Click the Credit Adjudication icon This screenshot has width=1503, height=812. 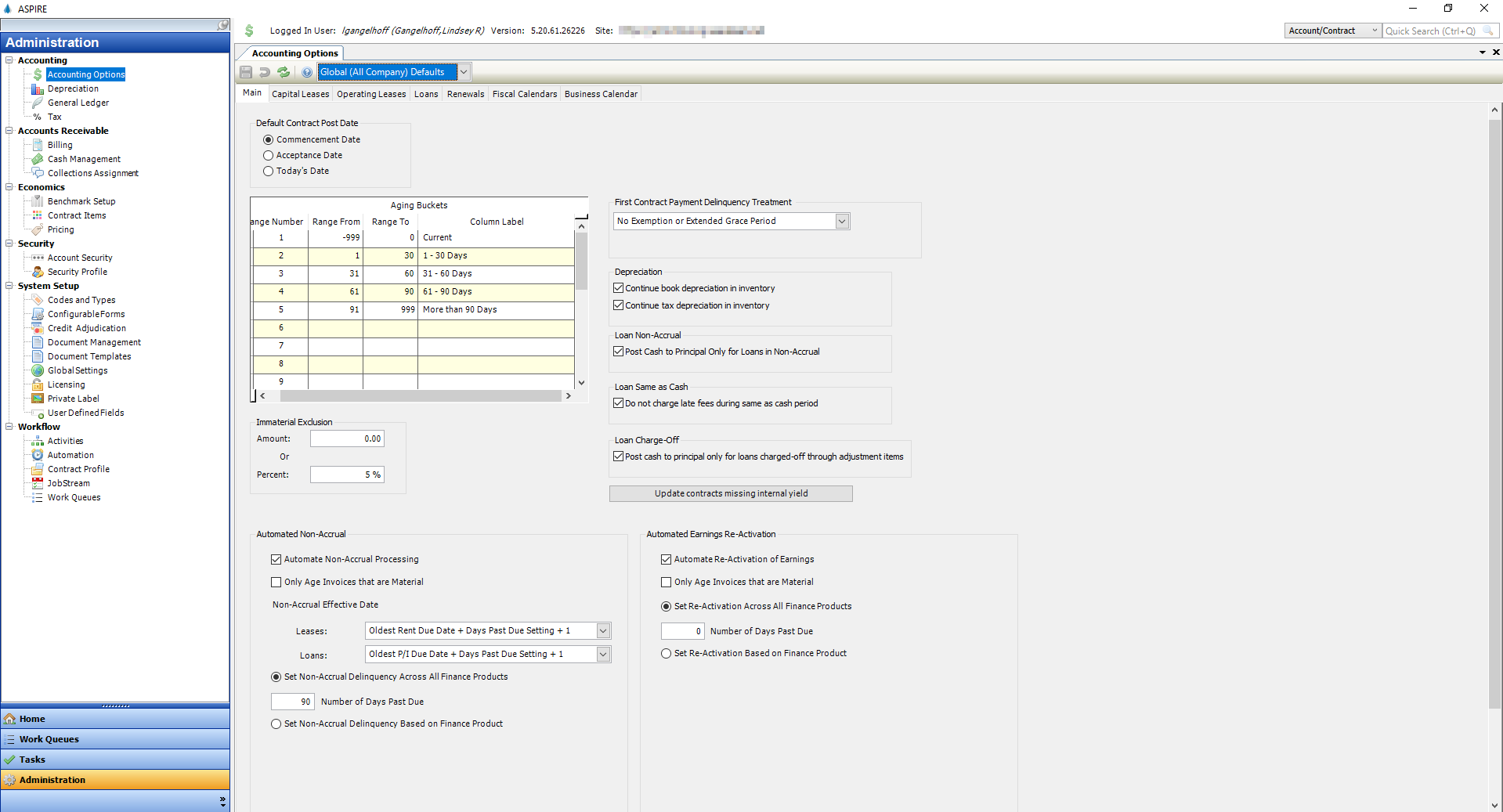(x=38, y=328)
